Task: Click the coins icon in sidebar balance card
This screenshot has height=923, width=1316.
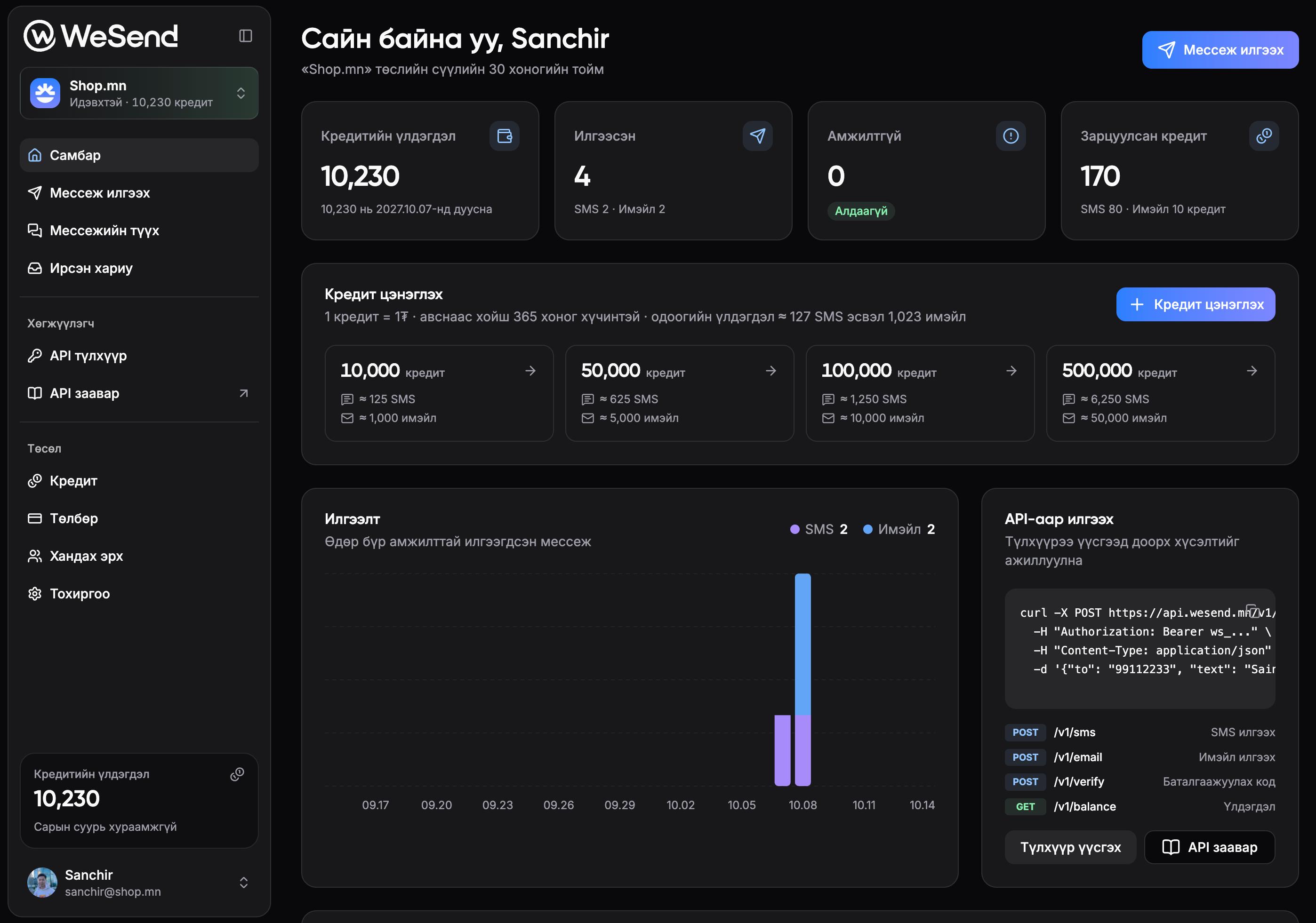Action: point(237,774)
